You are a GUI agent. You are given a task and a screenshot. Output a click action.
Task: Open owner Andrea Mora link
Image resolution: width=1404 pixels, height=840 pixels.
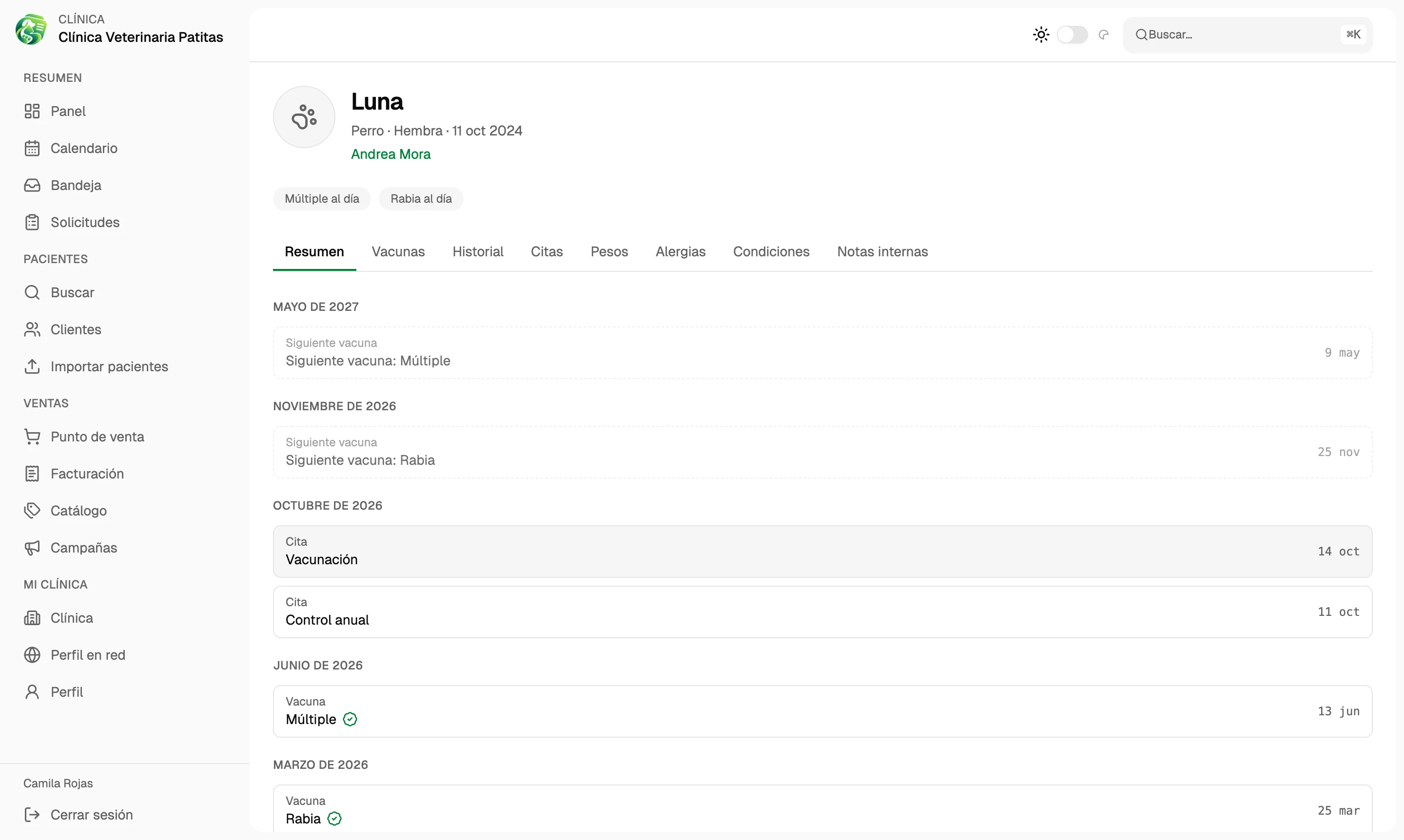point(391,154)
